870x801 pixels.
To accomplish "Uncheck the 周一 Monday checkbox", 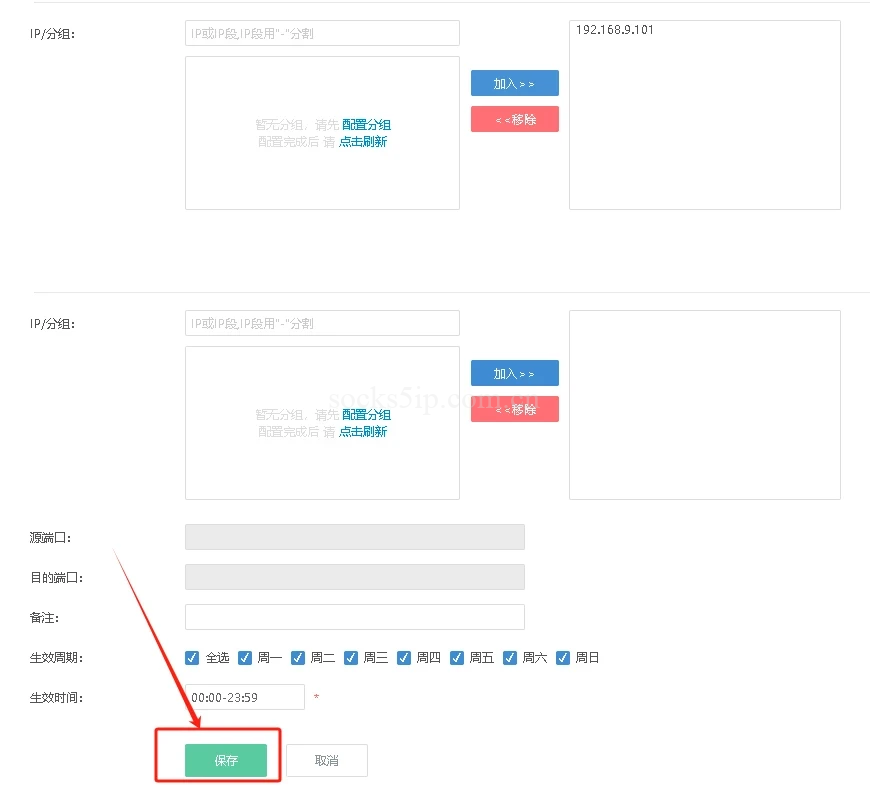I will [x=245, y=658].
